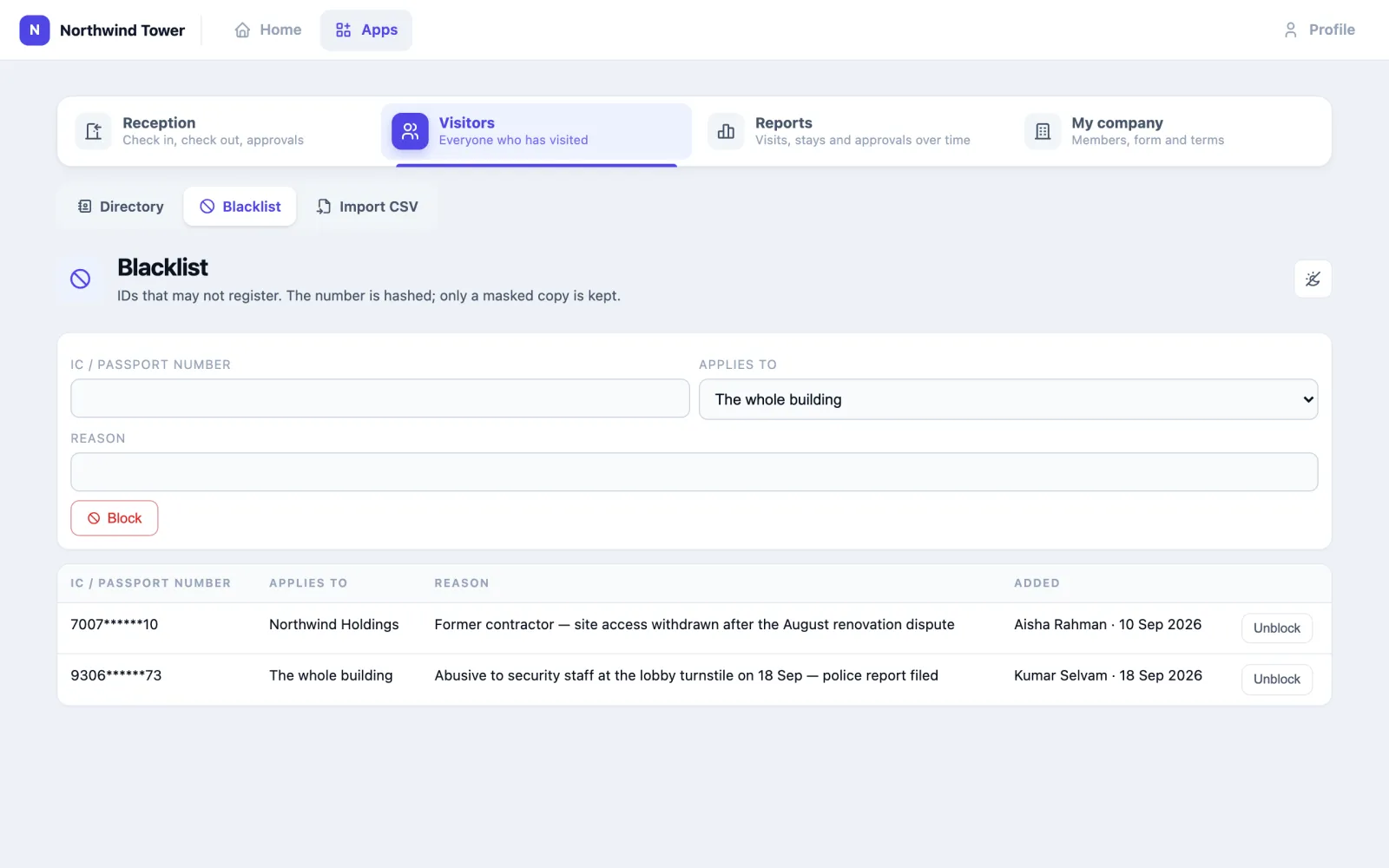The width and height of the screenshot is (1389, 868).
Task: Click the Home house icon
Action: tap(242, 30)
